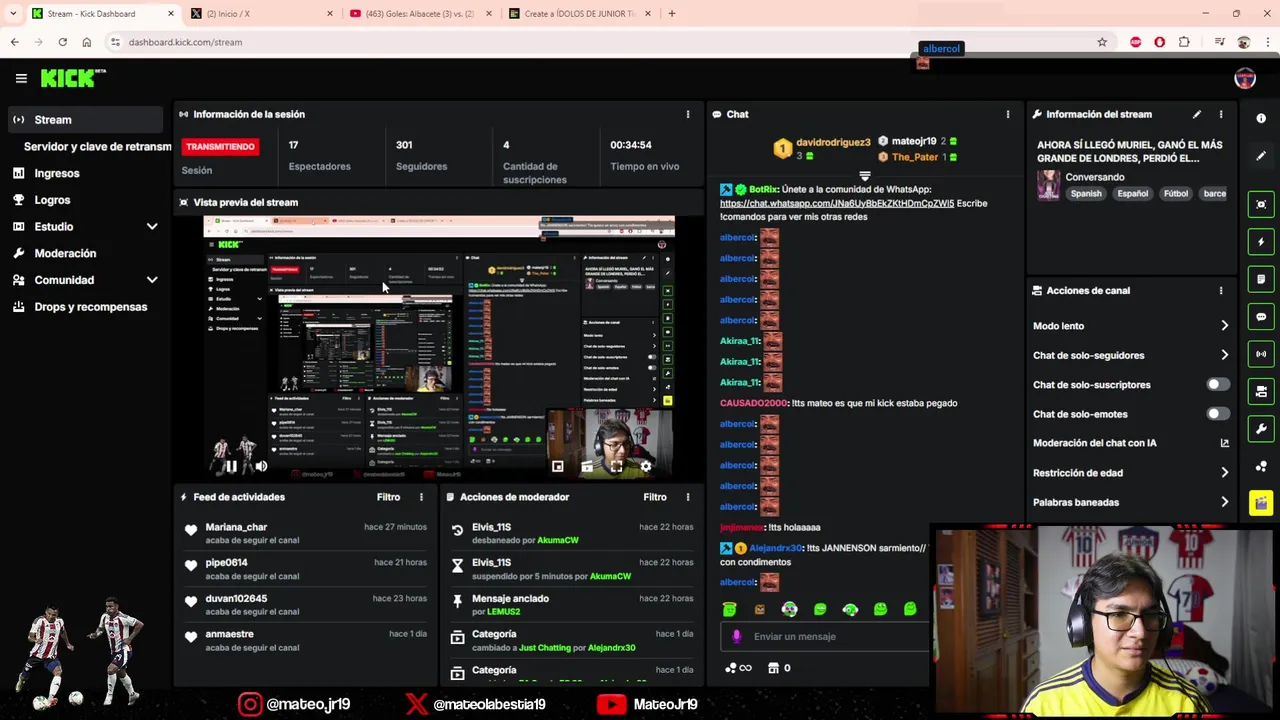Open a new browser tab with plus
1280x720 pixels.
pos(672,14)
